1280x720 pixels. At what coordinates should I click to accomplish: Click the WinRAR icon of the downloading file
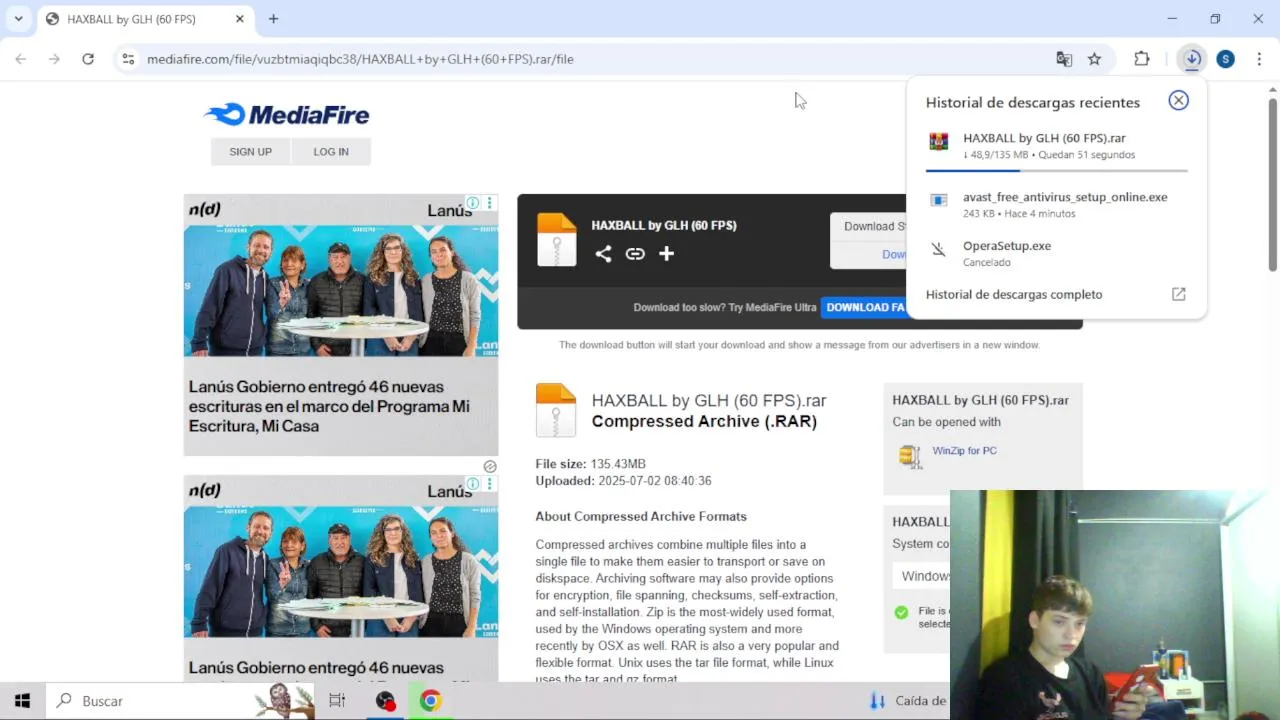938,141
